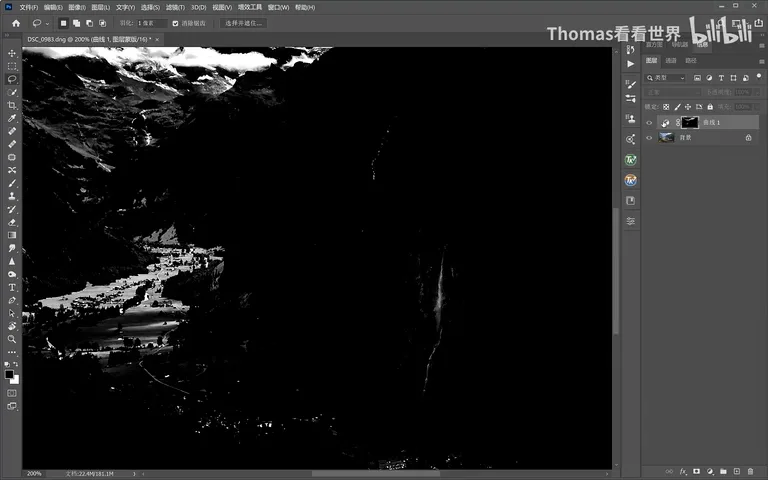Toggle lock image pixels brush icon
The height and width of the screenshot is (480, 768).
pyautogui.click(x=677, y=107)
